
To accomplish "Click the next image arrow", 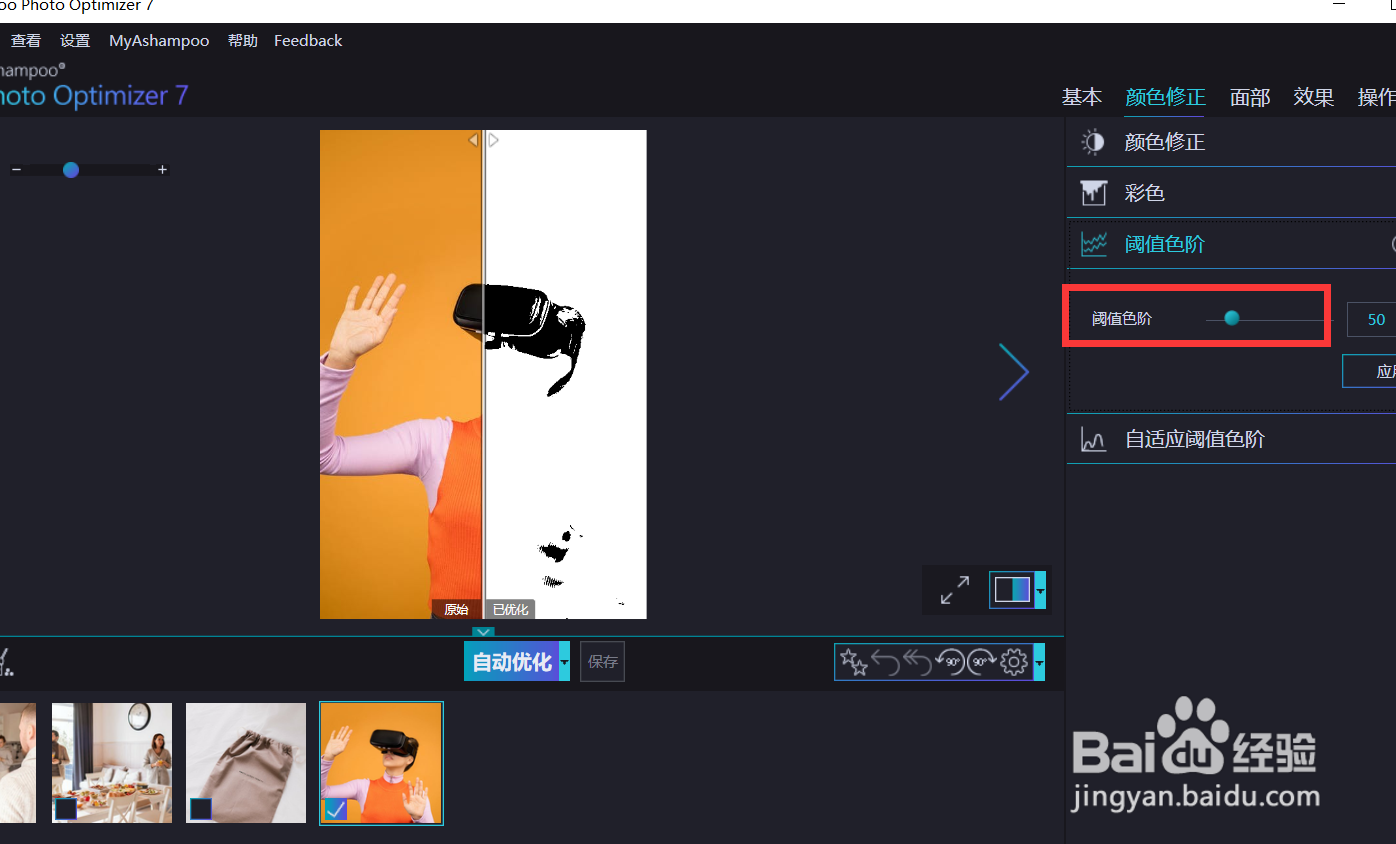I will pos(1013,372).
